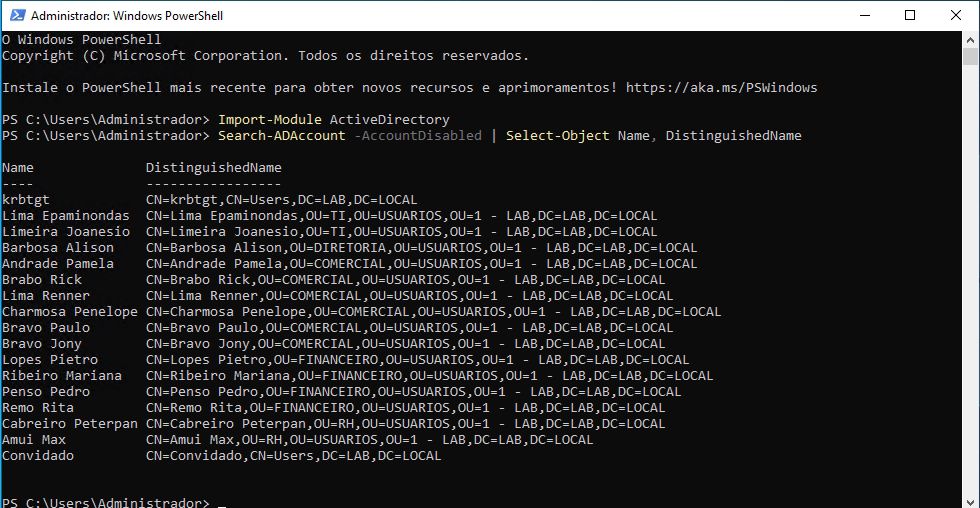
Task: Click the krbtgt name entry
Action: click(x=26, y=200)
